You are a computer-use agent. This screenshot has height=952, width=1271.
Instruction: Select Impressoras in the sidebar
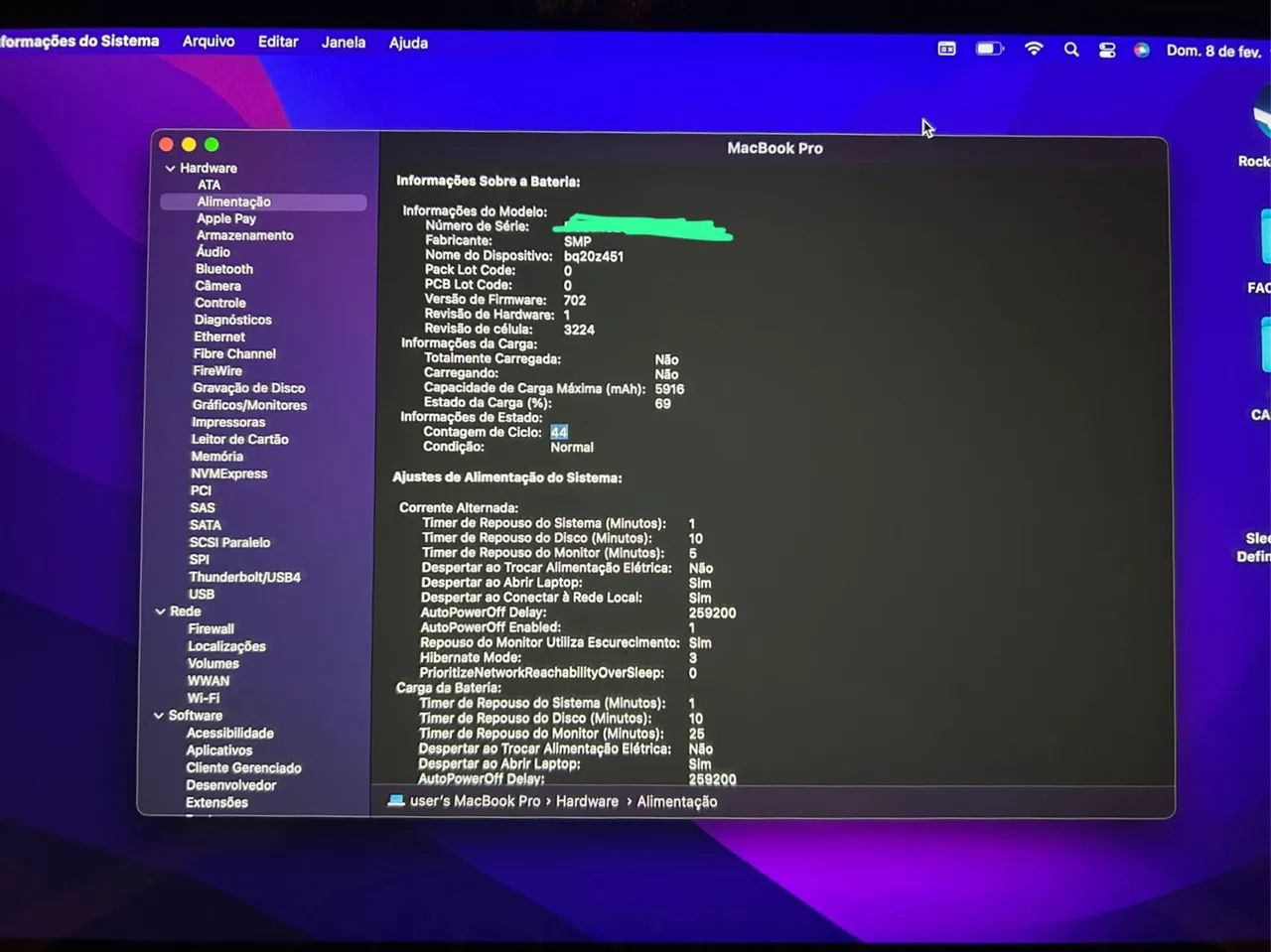click(228, 422)
